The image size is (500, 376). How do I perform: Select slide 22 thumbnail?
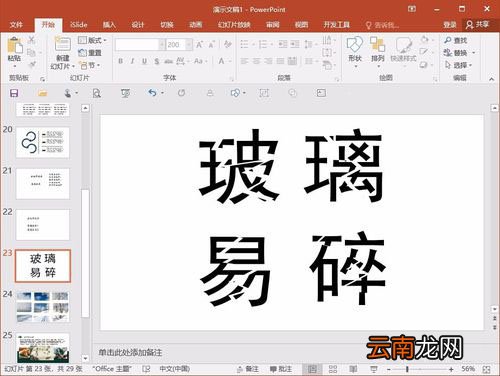(43, 224)
